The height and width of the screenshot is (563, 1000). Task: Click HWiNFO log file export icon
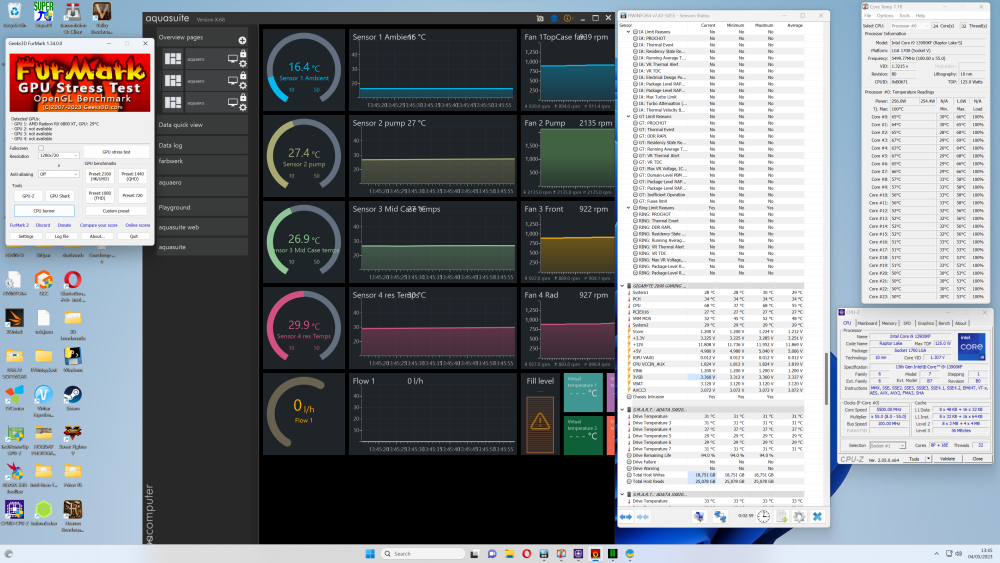[781, 517]
